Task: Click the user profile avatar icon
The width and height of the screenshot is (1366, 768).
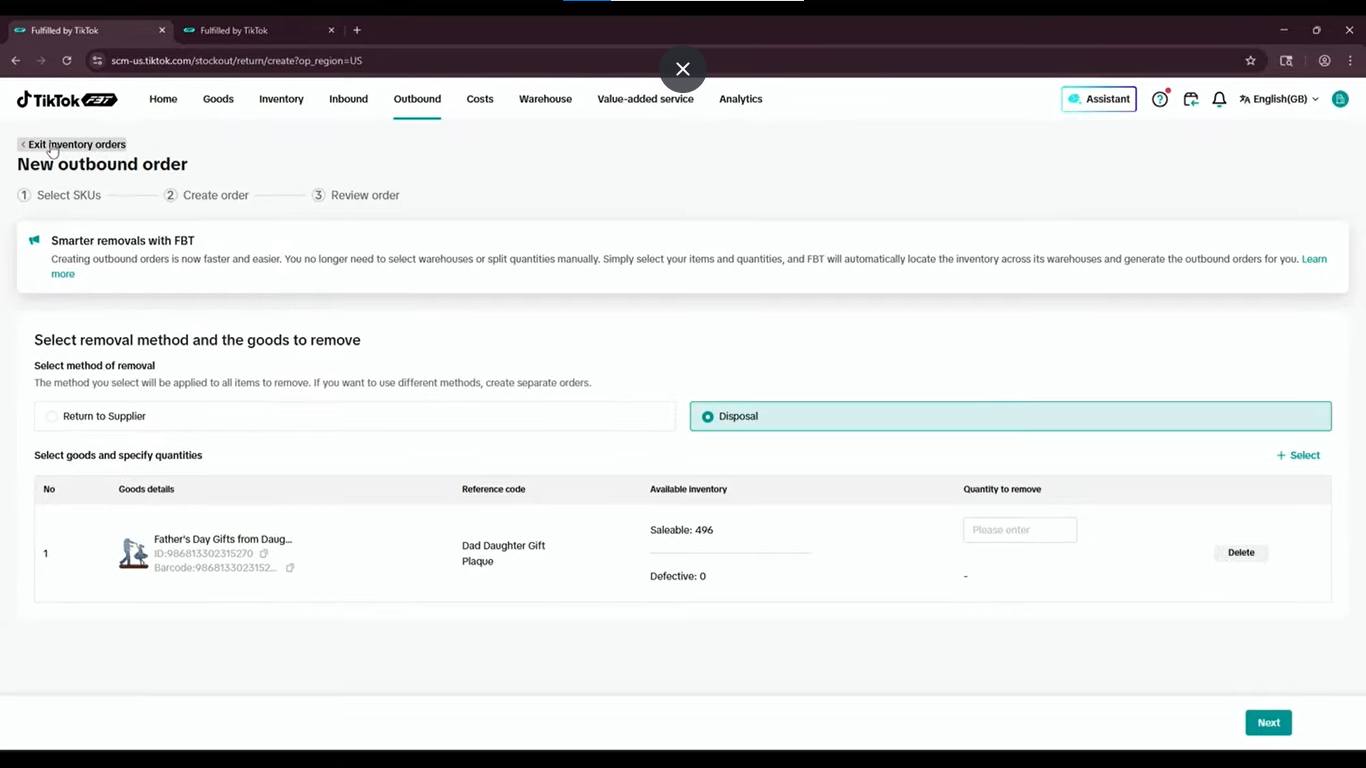Action: coord(1340,99)
